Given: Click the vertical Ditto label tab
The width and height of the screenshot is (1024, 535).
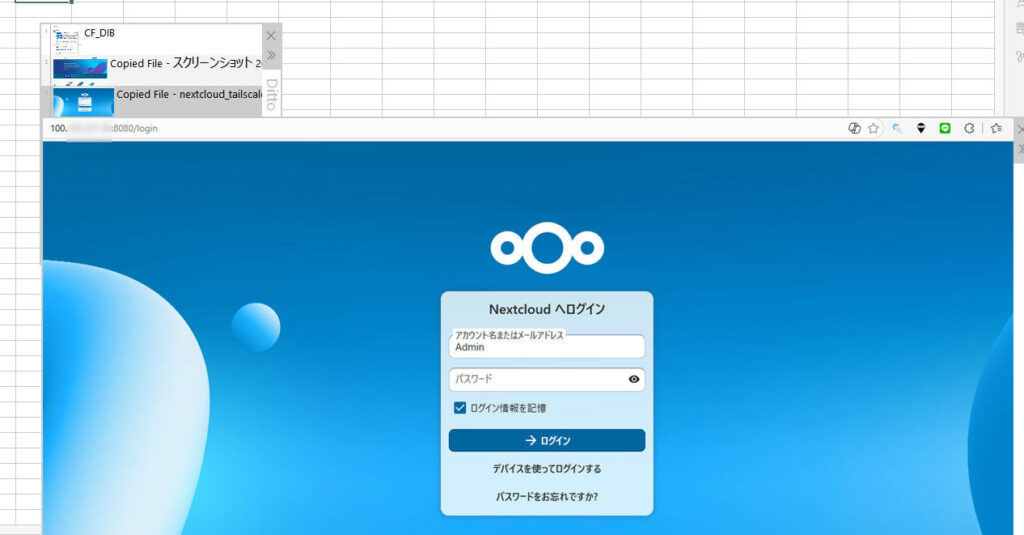Looking at the screenshot, I should [x=272, y=95].
